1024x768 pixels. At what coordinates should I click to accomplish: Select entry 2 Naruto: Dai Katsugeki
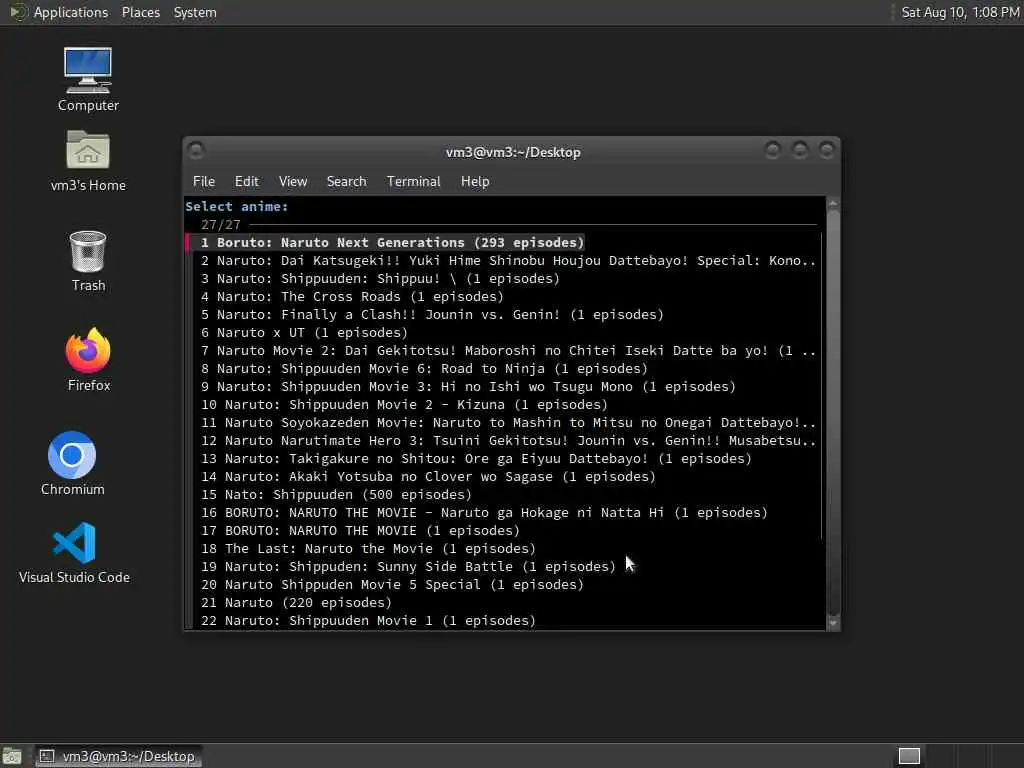pos(508,261)
